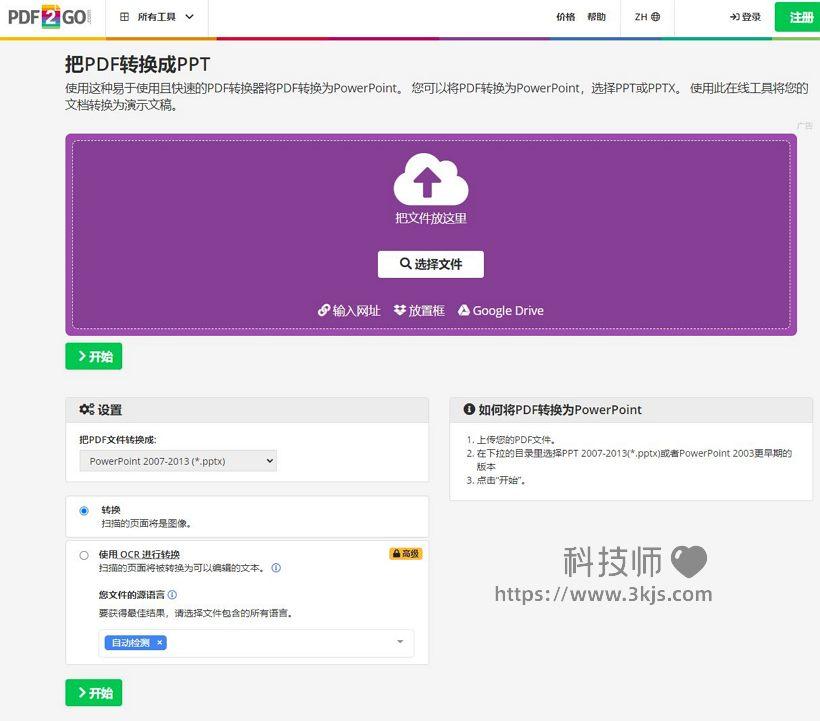Viewport: 820px width, 721px height.
Task: Select the 转换 radio button
Action: [84, 510]
